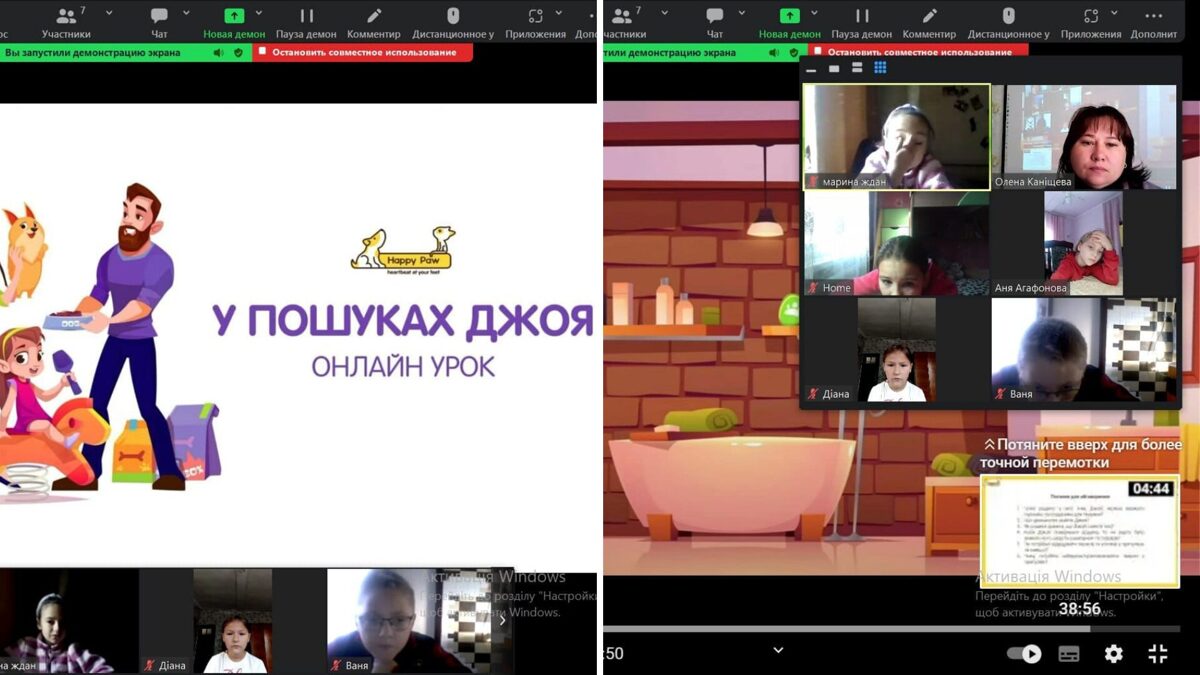
Task: Stop sharing via right Остановить совместное использование
Action: click(x=918, y=51)
